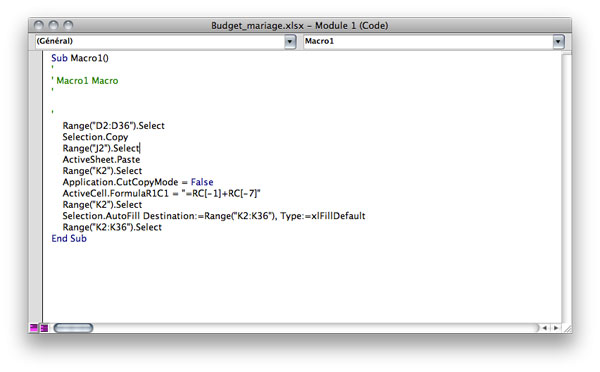Zoom the code window
This screenshot has height=372, width=600.
(68, 25)
